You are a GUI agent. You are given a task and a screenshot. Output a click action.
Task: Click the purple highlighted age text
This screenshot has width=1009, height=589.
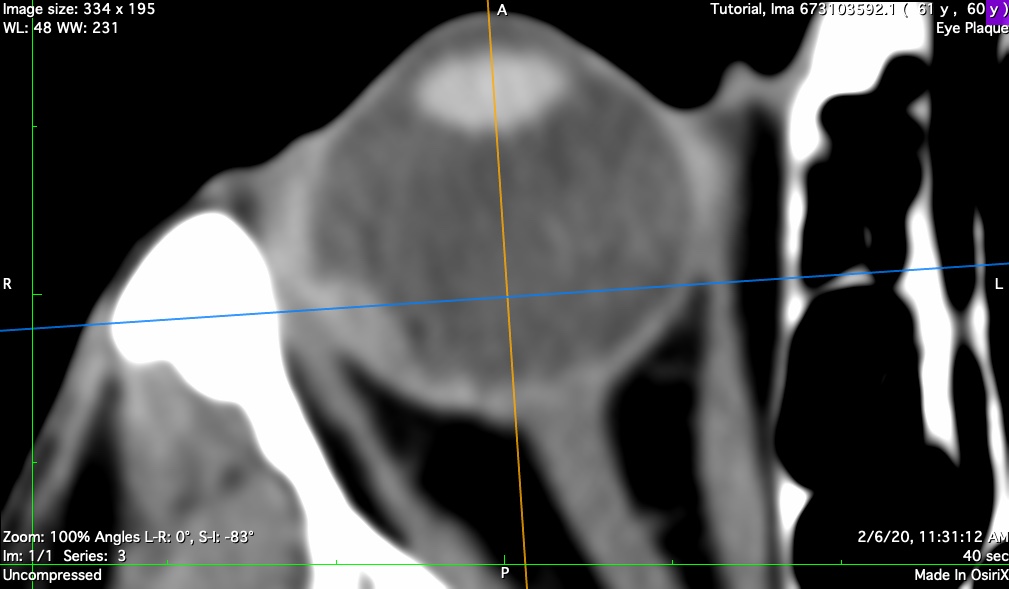click(996, 9)
